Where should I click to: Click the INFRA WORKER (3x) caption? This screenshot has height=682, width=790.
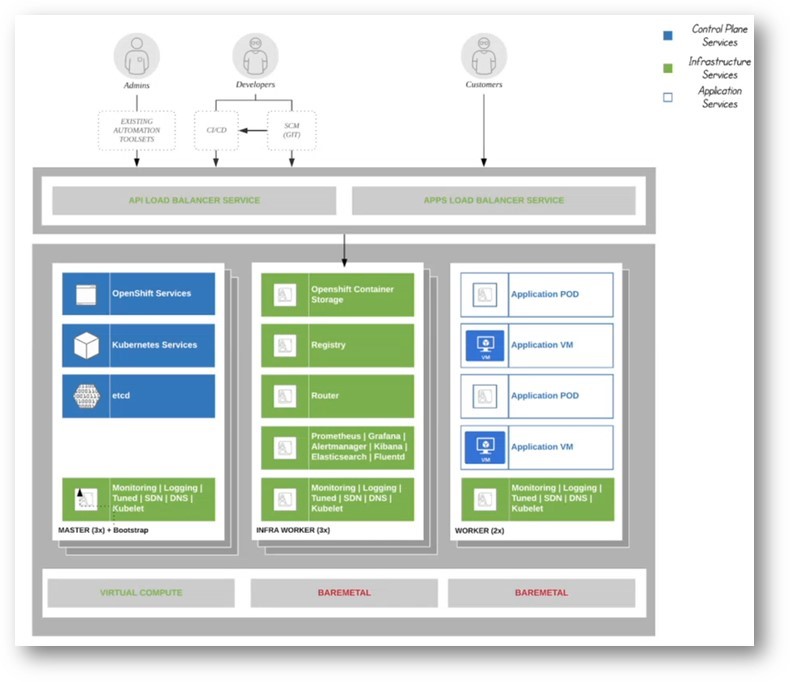[293, 530]
